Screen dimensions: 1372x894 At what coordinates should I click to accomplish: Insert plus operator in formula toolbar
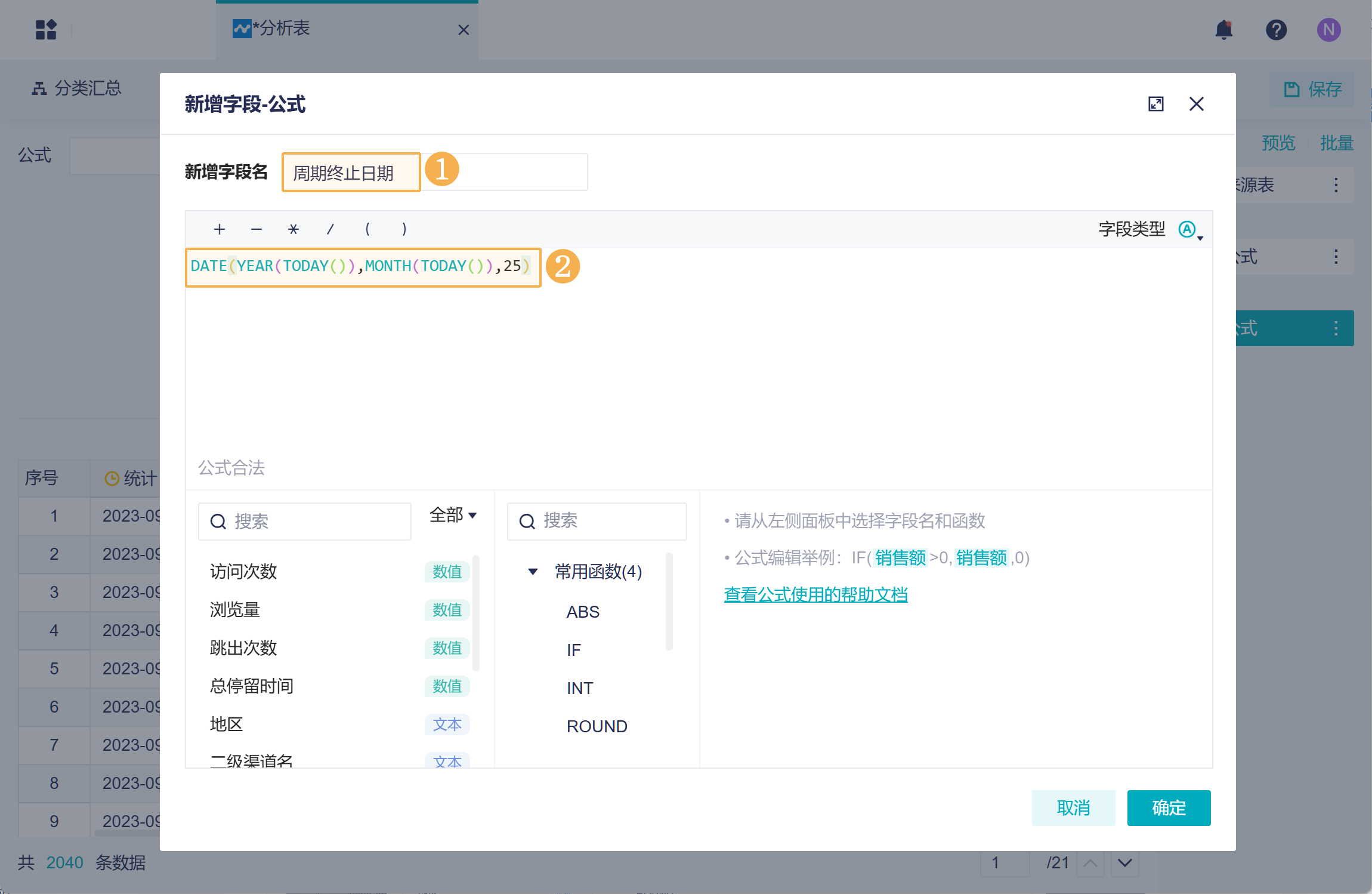tap(220, 229)
